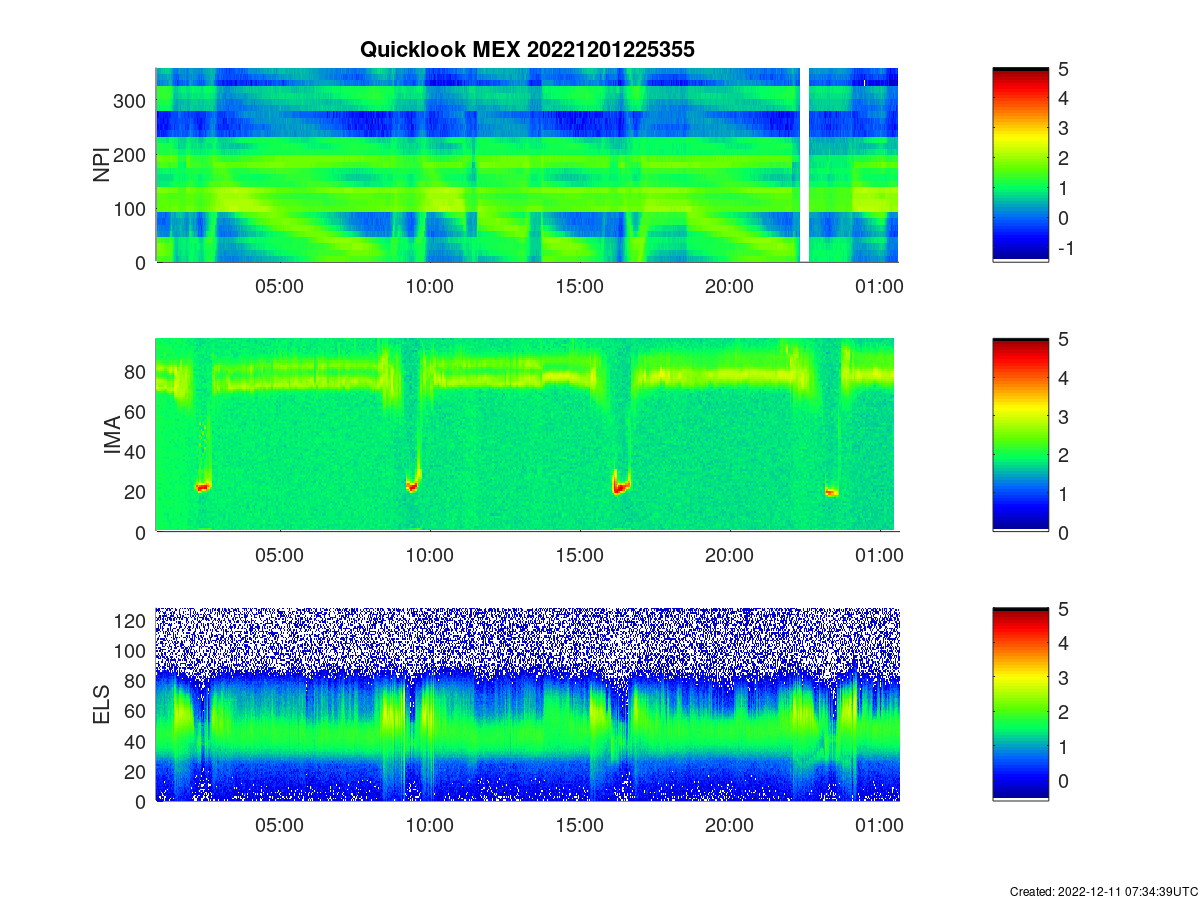1200x900 pixels.
Task: Click the 'Created: 2022-12-11 07:34:39UTC' timestamp
Action: point(1103,891)
